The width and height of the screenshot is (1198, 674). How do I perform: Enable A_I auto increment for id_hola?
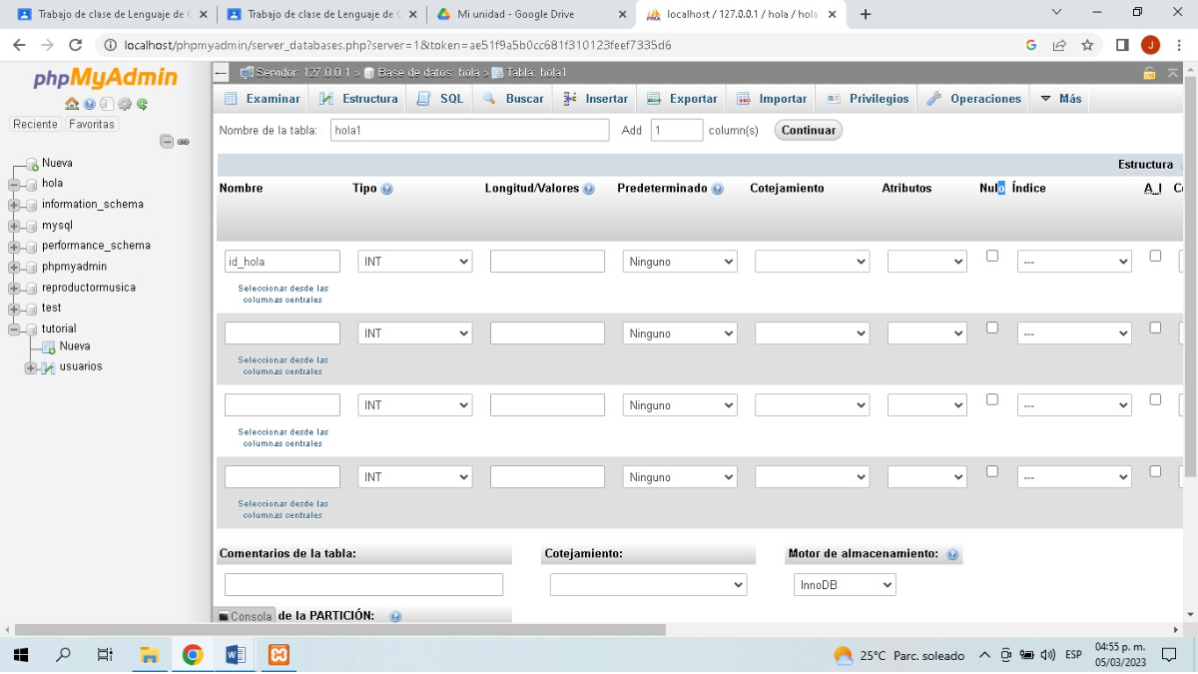pyautogui.click(x=1155, y=256)
